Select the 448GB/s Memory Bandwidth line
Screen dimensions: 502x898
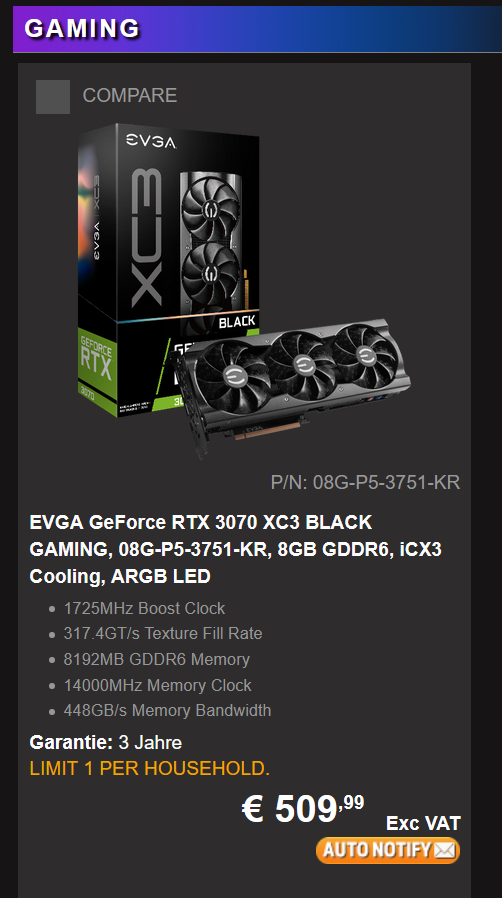point(167,710)
